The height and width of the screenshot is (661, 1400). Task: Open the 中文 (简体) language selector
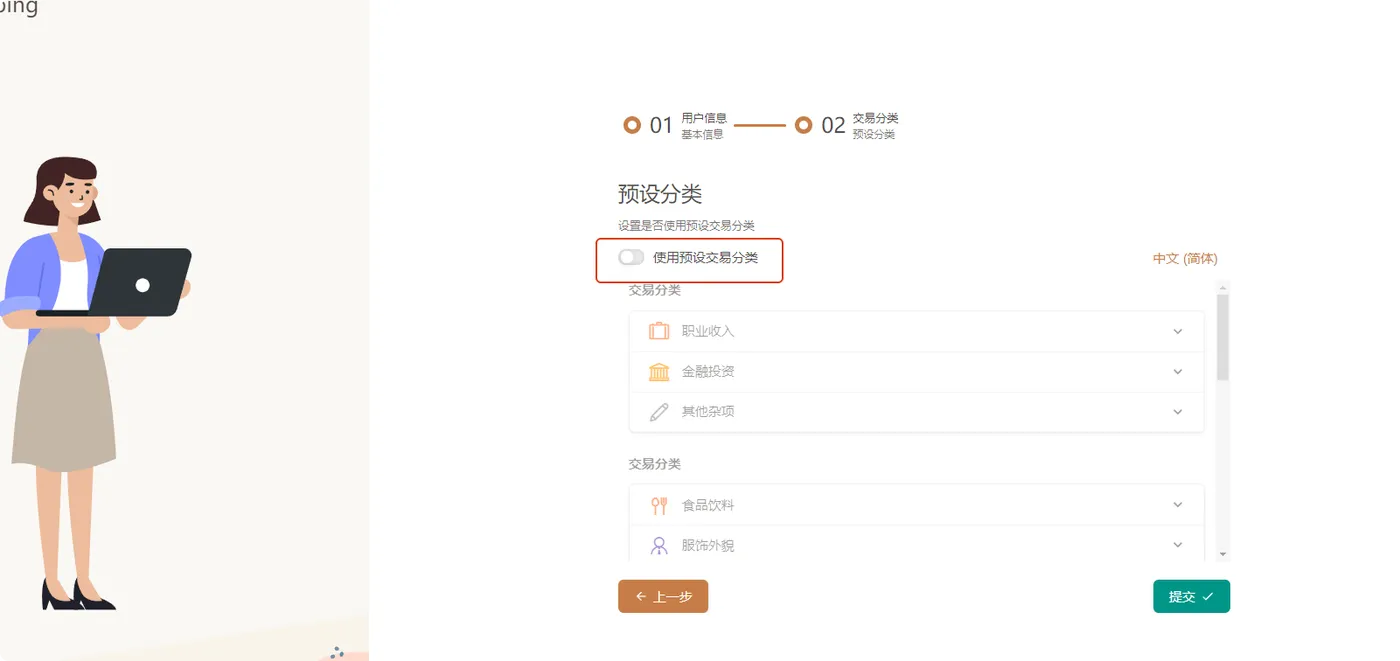coord(1185,259)
